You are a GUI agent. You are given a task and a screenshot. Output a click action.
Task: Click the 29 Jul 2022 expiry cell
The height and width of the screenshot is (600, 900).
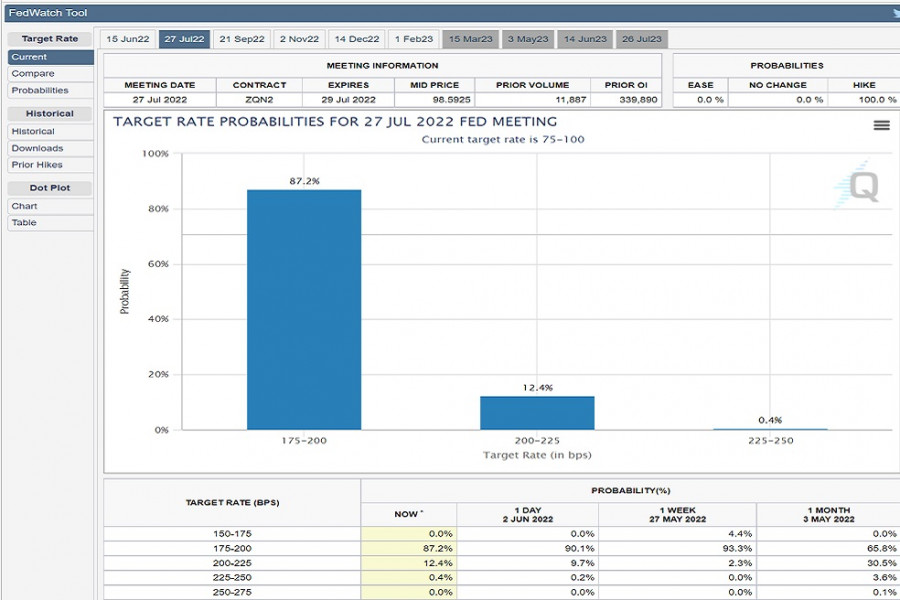tap(348, 99)
